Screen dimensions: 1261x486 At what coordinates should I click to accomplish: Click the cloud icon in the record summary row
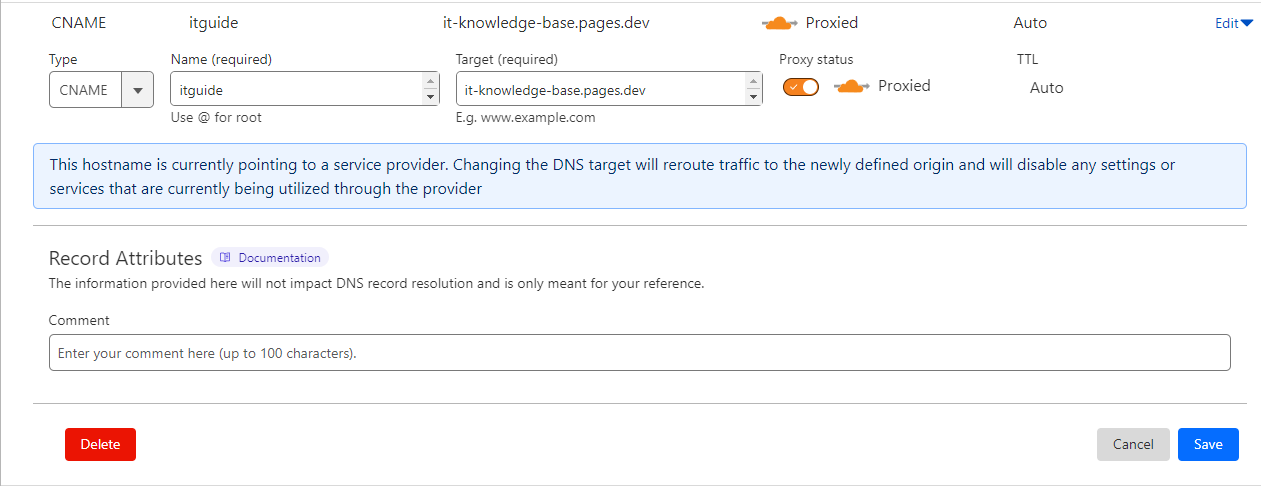(x=779, y=23)
